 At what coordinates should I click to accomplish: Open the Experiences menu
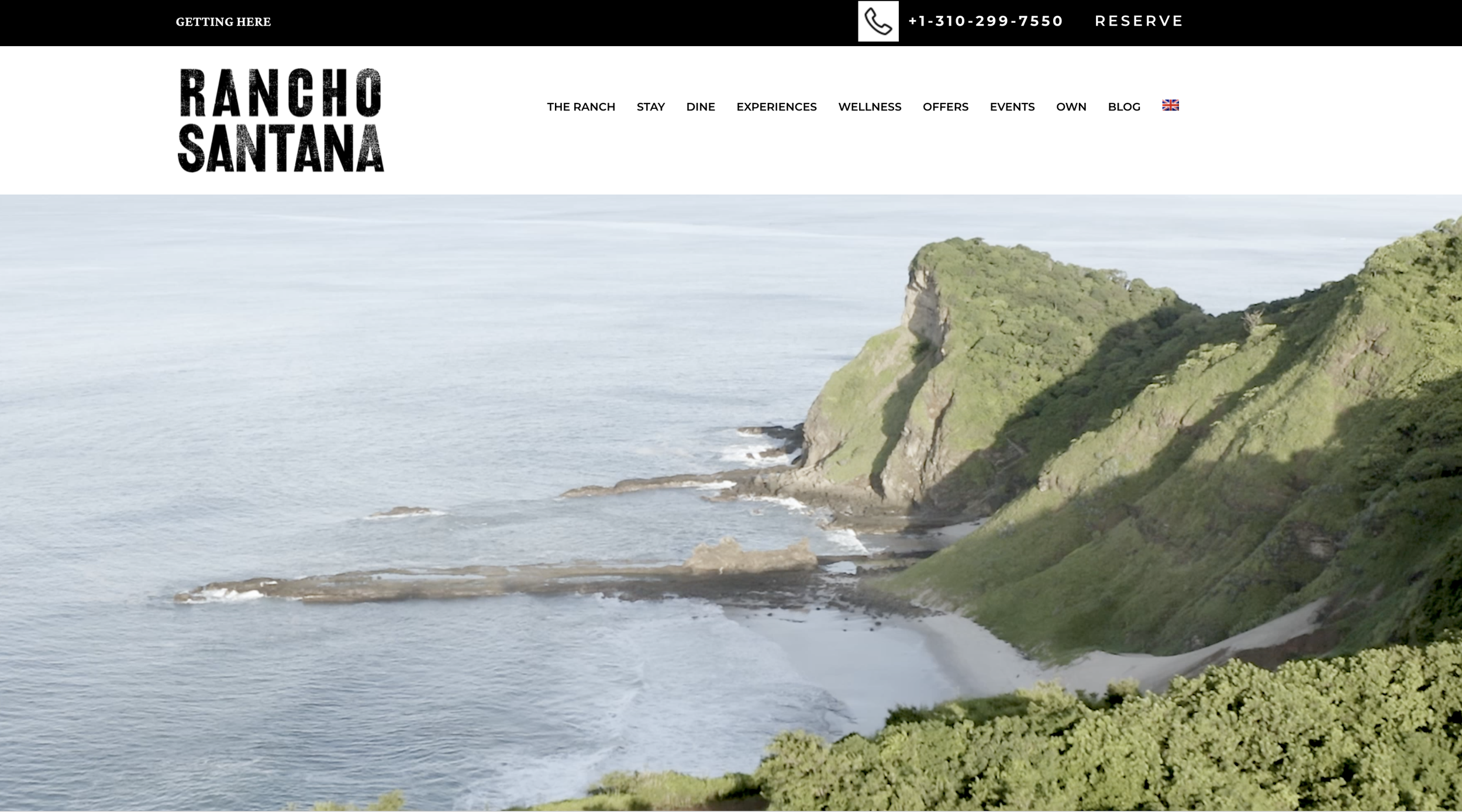[x=777, y=106]
